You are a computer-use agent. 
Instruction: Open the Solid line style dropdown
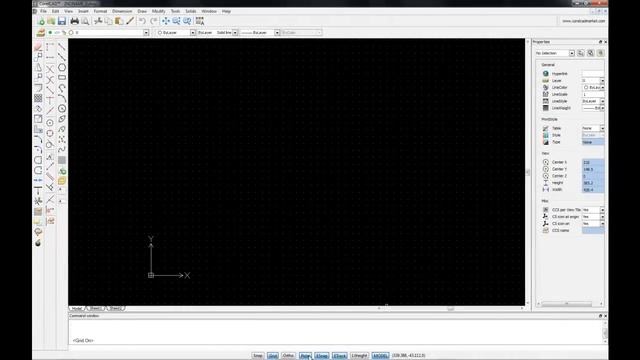pyautogui.click(x=235, y=33)
